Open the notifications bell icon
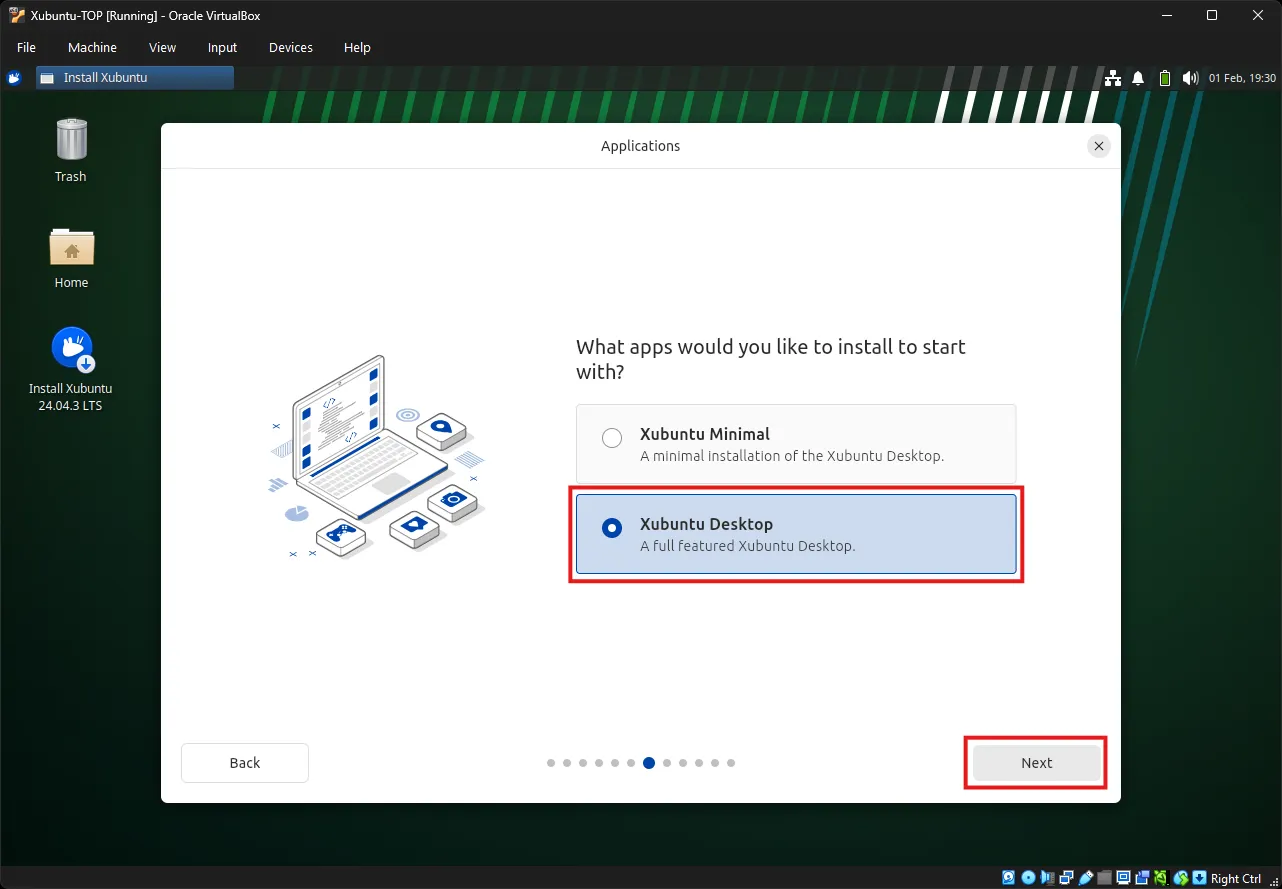 (1138, 78)
